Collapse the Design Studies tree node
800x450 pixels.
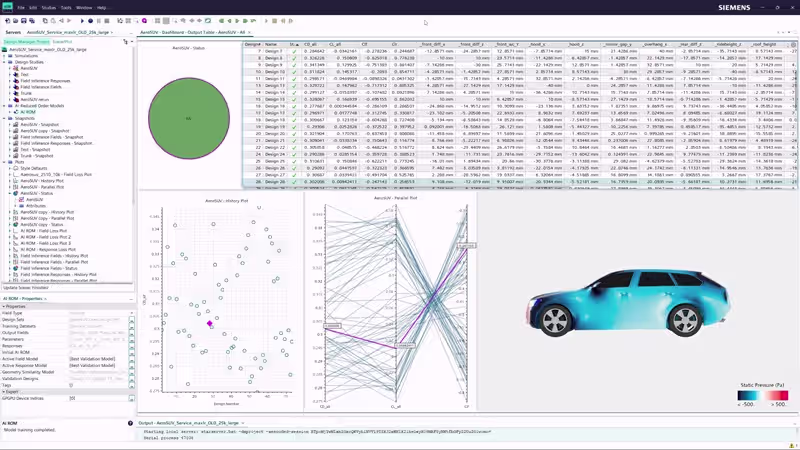[5, 62]
